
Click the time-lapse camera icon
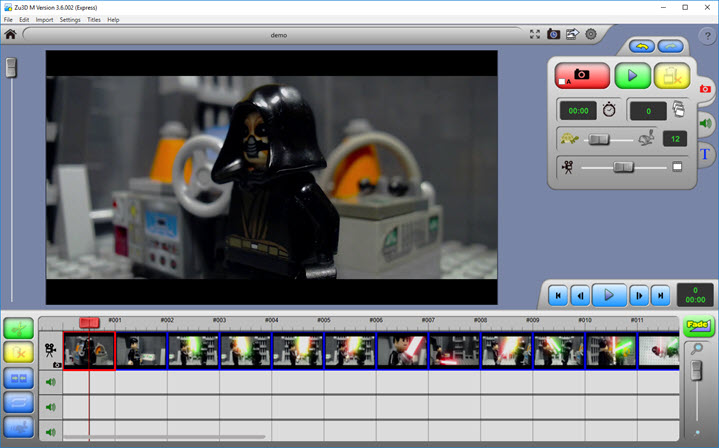click(553, 34)
